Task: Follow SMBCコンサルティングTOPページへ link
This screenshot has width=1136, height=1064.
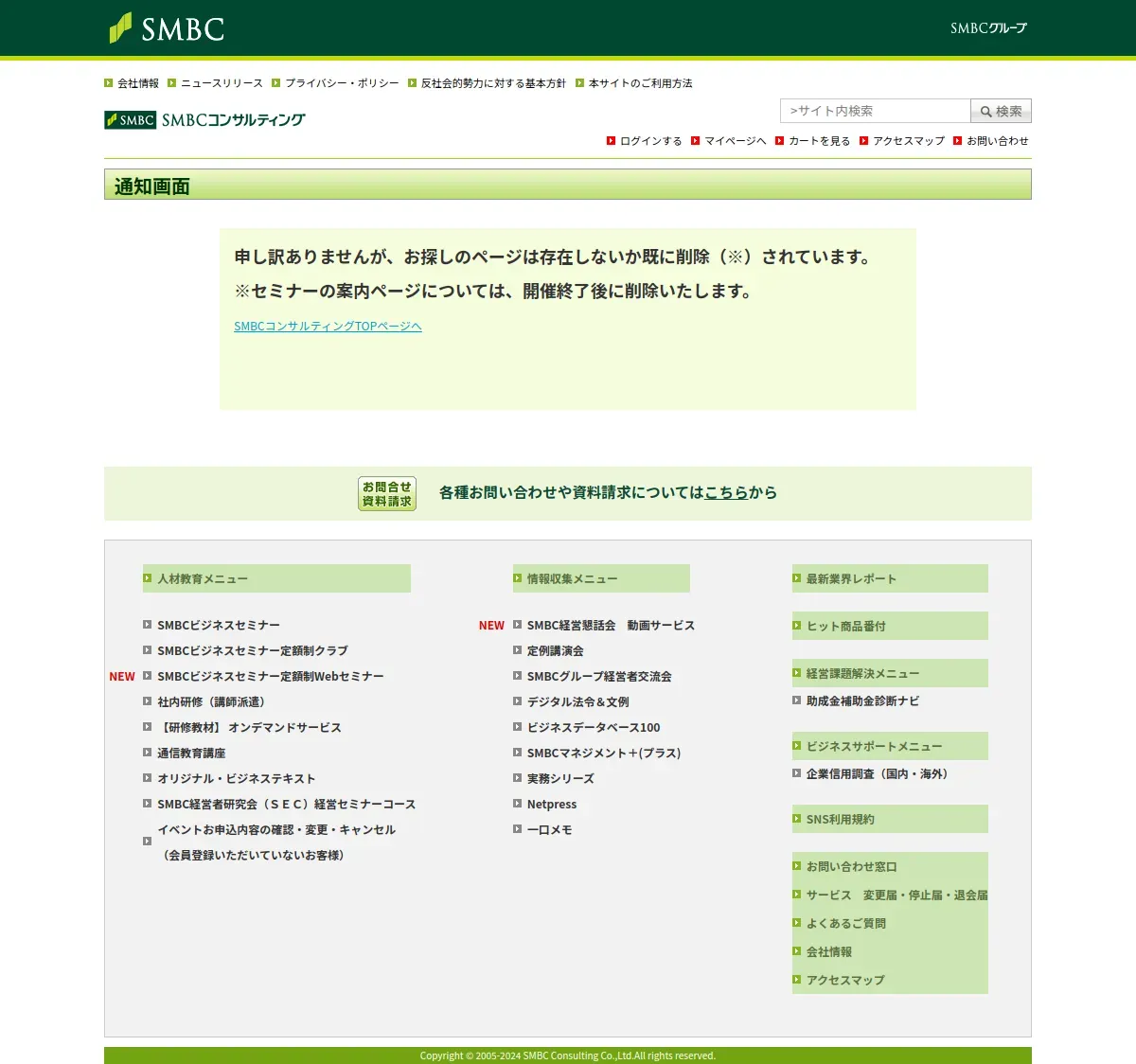Action: click(328, 326)
